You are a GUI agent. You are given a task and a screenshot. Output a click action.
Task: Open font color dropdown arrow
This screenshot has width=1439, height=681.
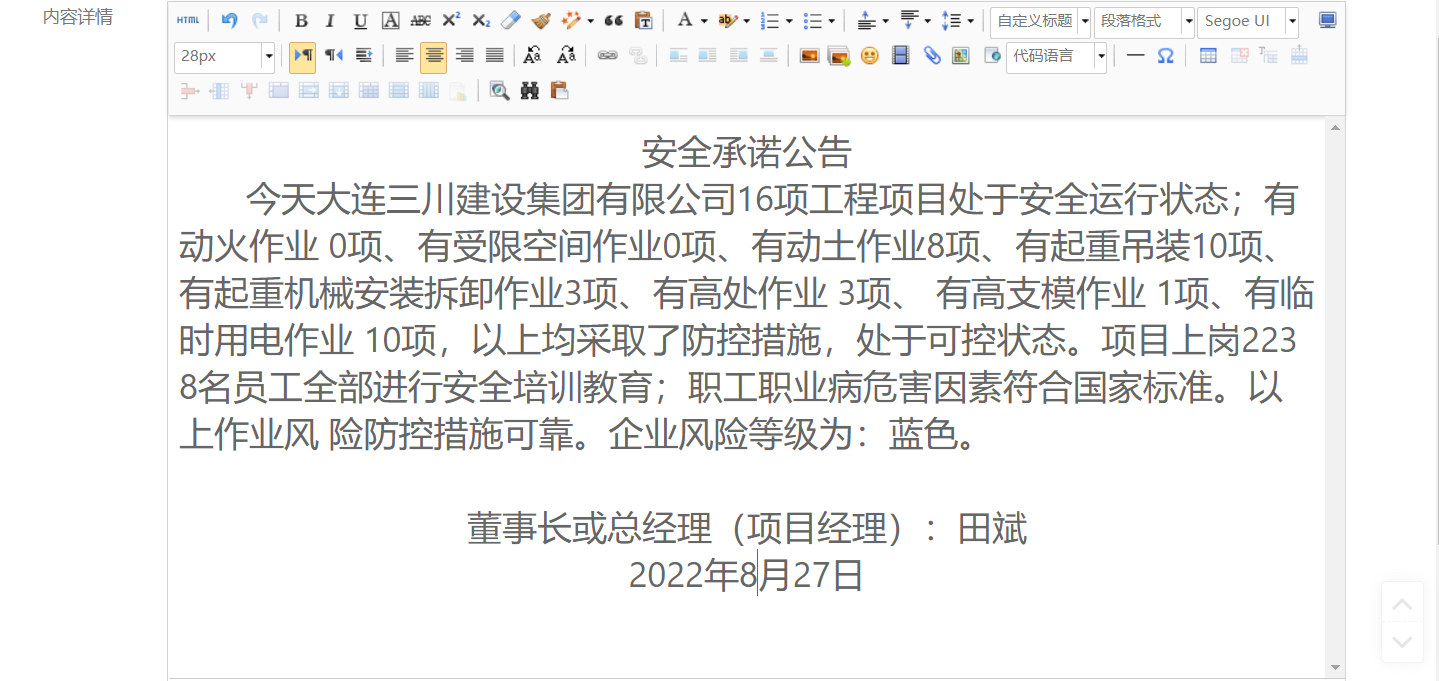(x=704, y=21)
